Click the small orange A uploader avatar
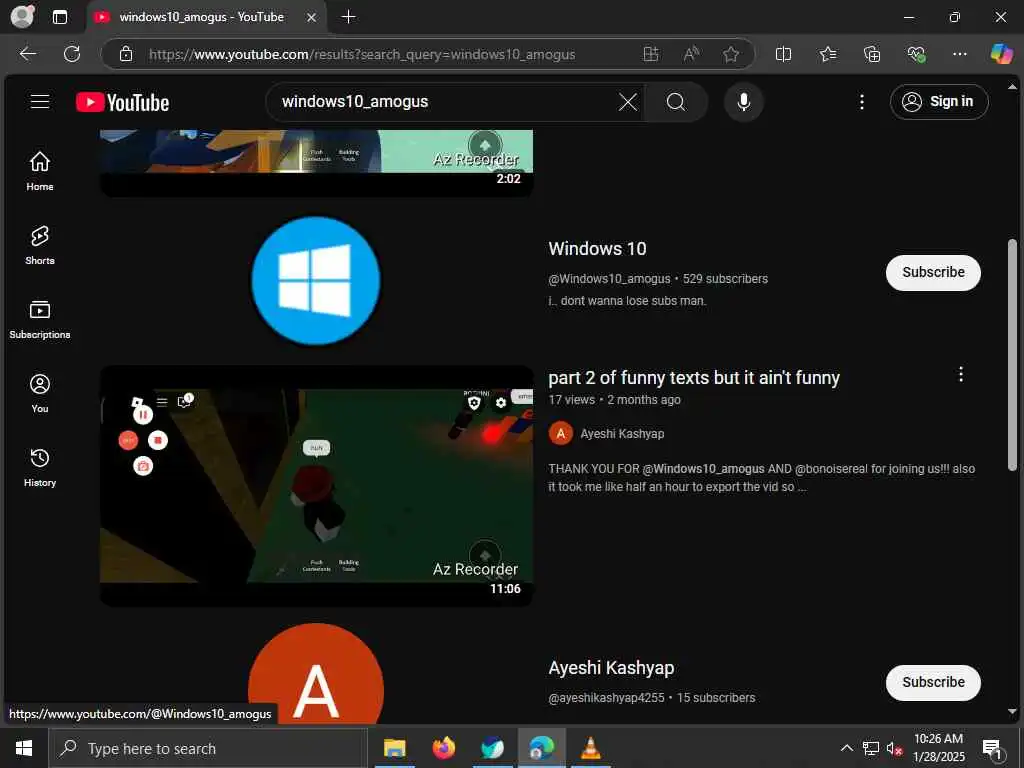This screenshot has width=1024, height=768. click(560, 433)
